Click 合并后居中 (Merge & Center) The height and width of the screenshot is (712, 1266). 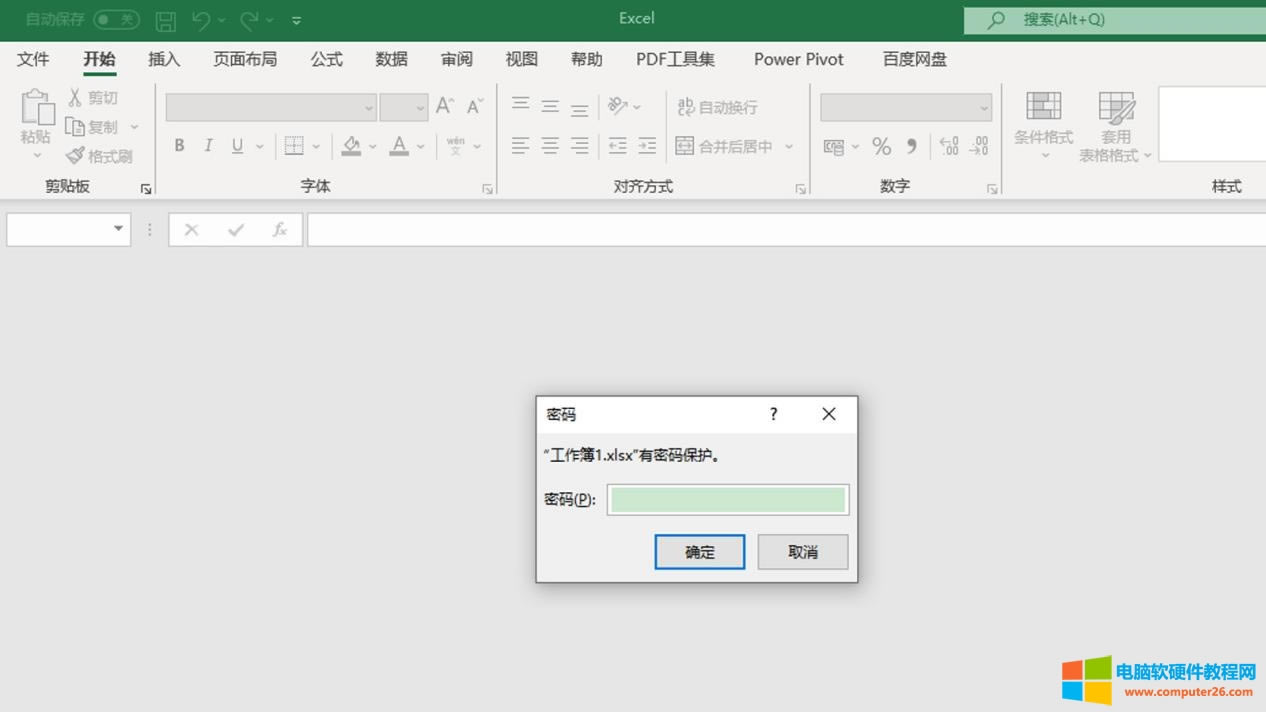728,146
